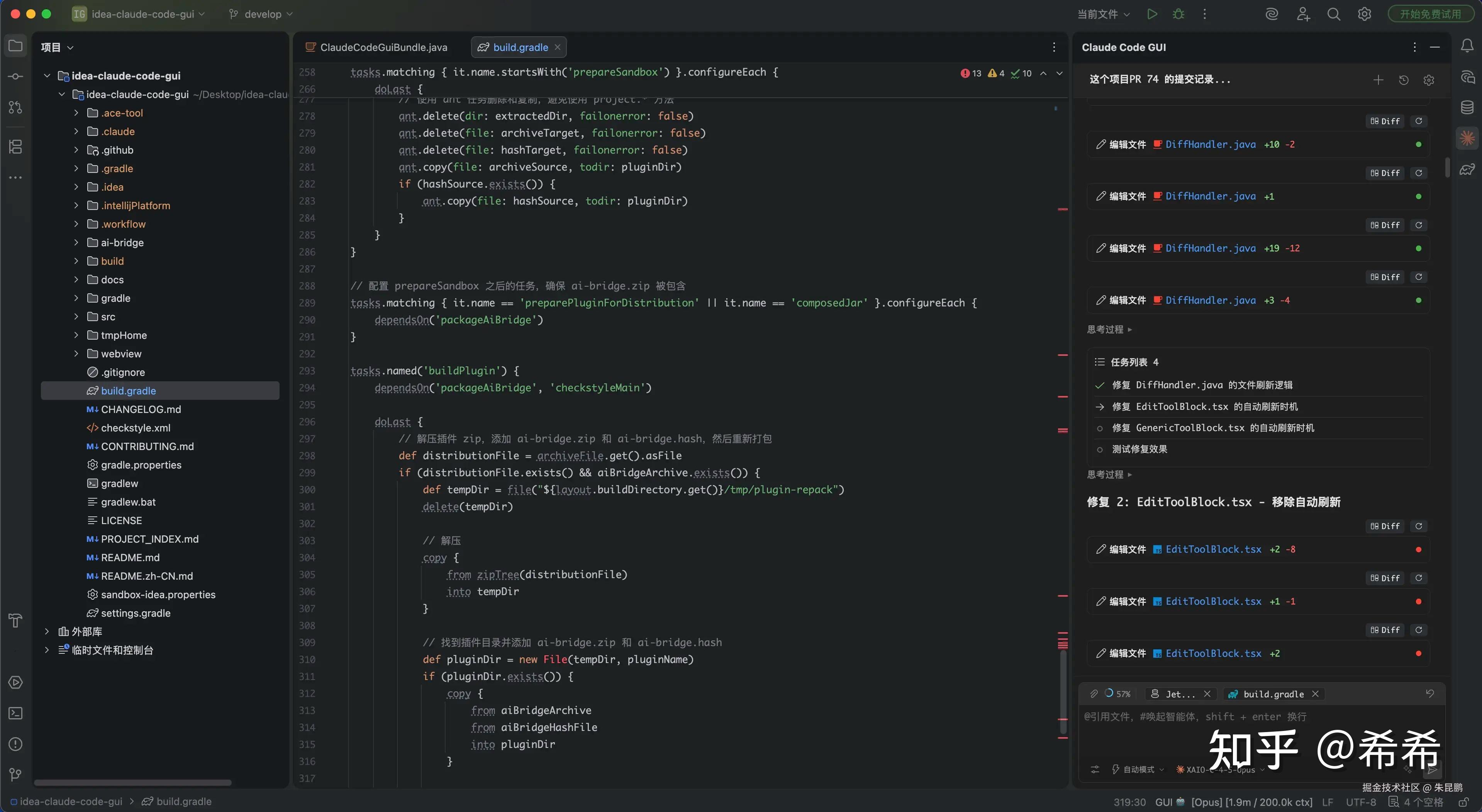Expand the 外部库 node
Screen dimensions: 1482x812
(x=47, y=631)
